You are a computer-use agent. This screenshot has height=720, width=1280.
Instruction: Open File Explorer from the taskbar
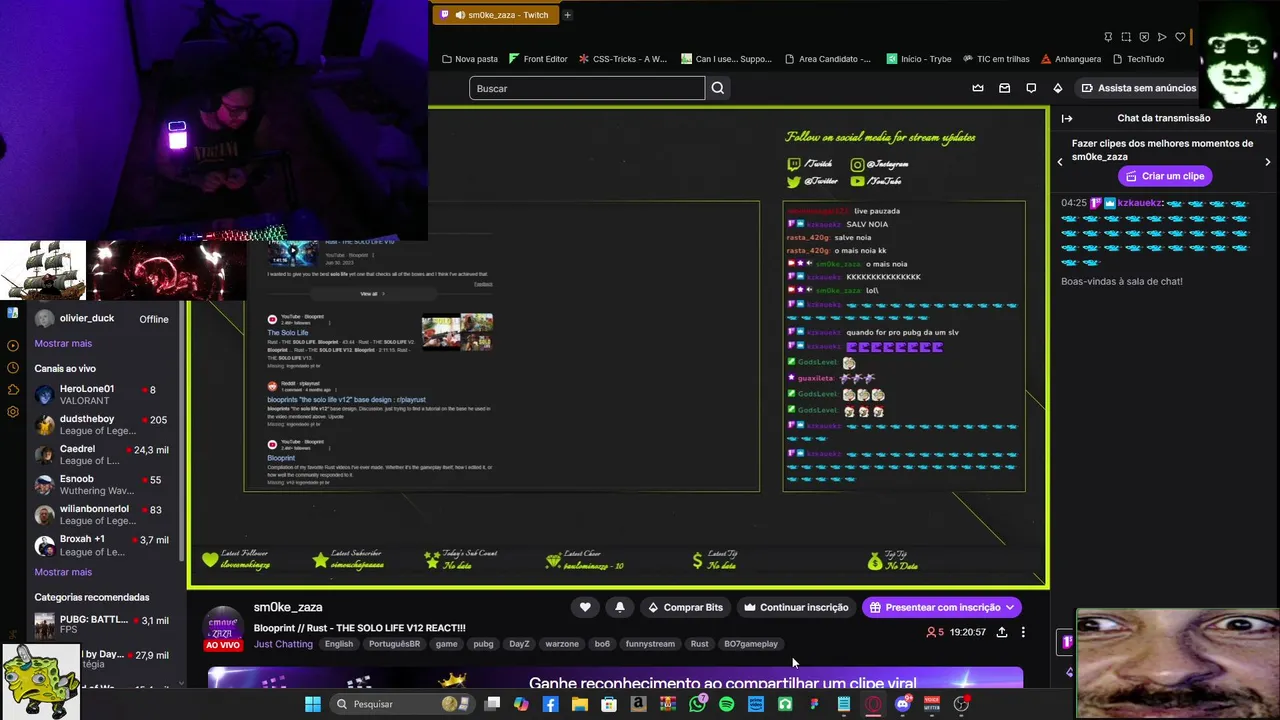pyautogui.click(x=579, y=704)
